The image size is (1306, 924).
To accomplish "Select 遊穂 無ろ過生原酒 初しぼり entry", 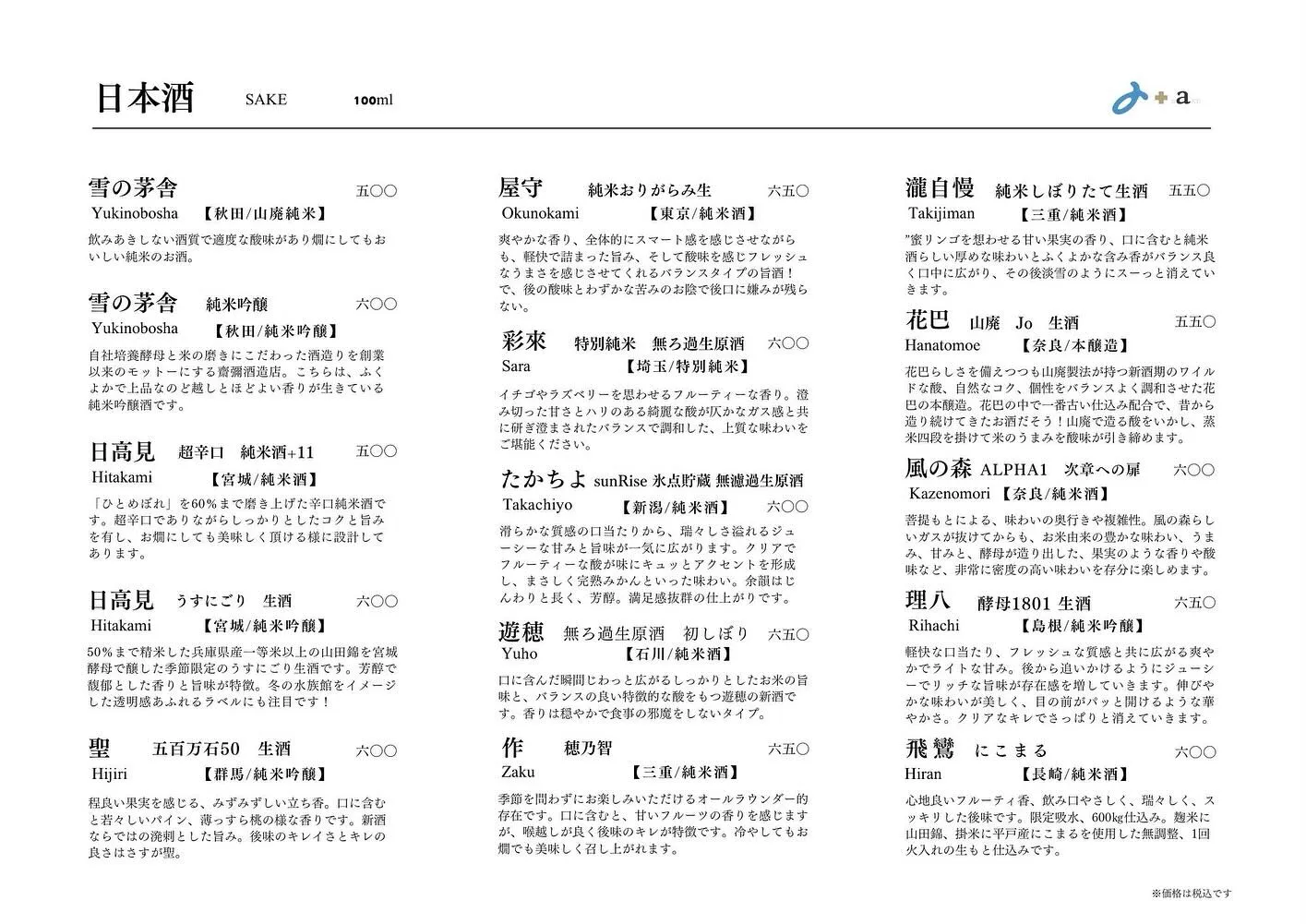I will pos(623,633).
